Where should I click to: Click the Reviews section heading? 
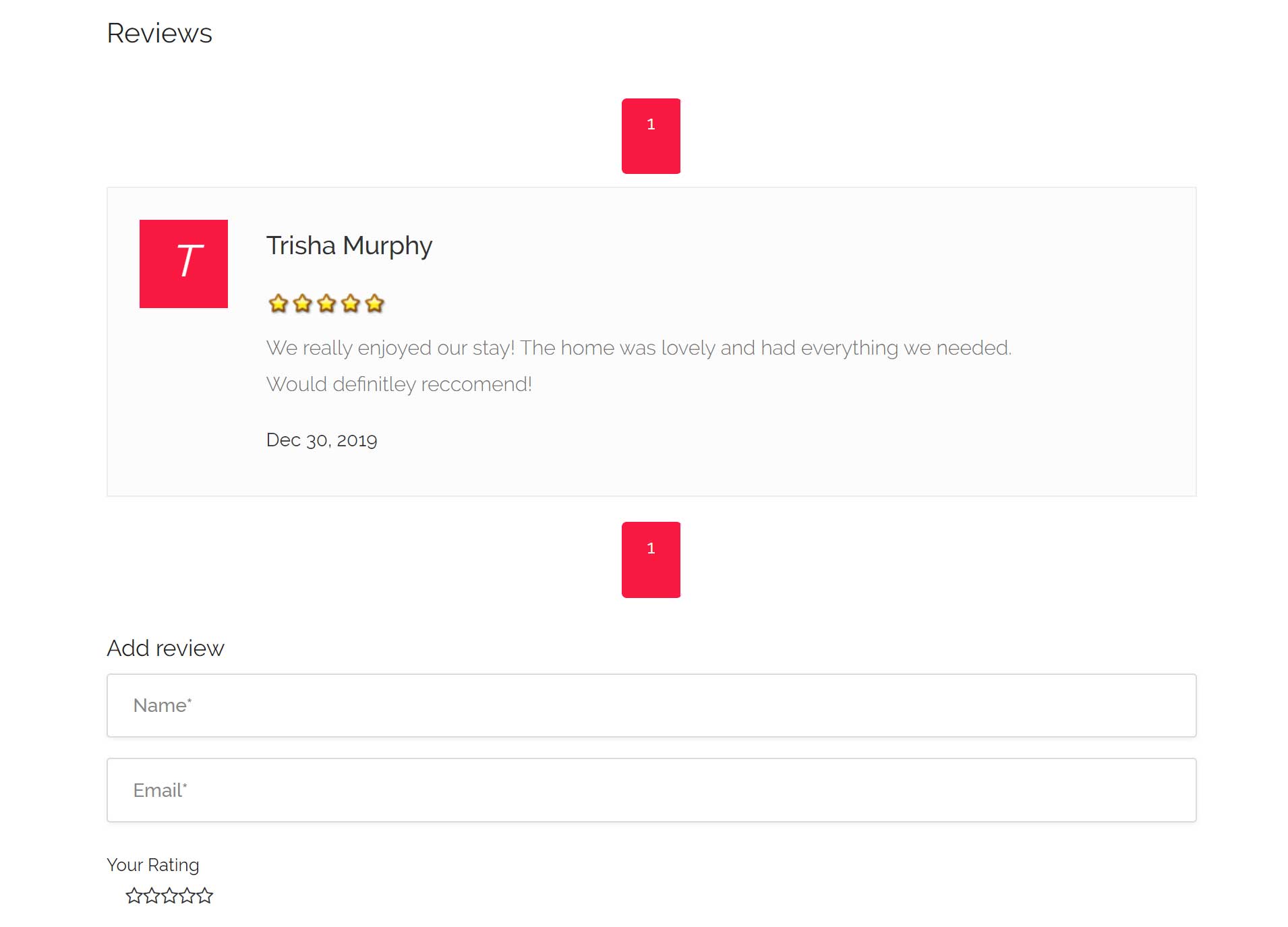pyautogui.click(x=159, y=33)
